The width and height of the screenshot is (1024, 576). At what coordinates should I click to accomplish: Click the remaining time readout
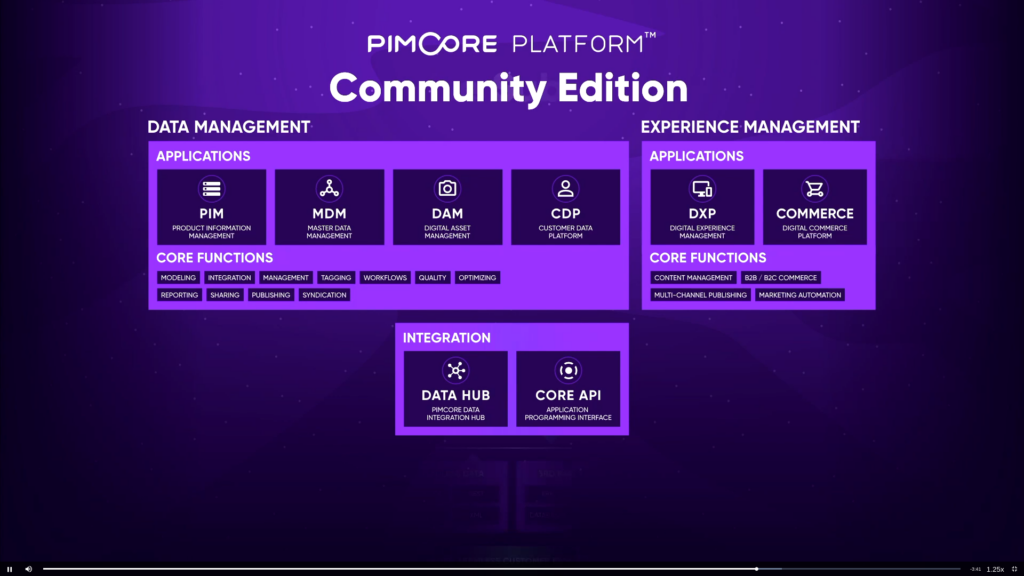click(975, 569)
